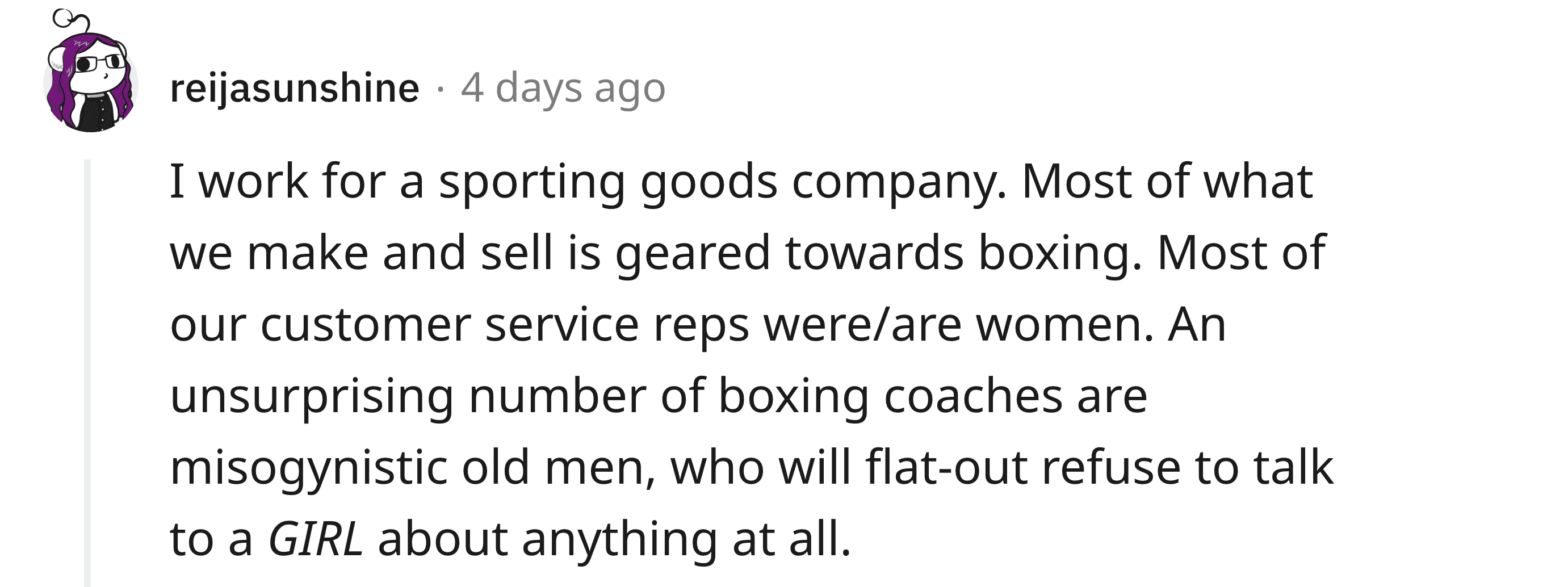Screen dimensions: 1568x587
Task: Collapse the comment using the vertical thread line
Action: 87,372
